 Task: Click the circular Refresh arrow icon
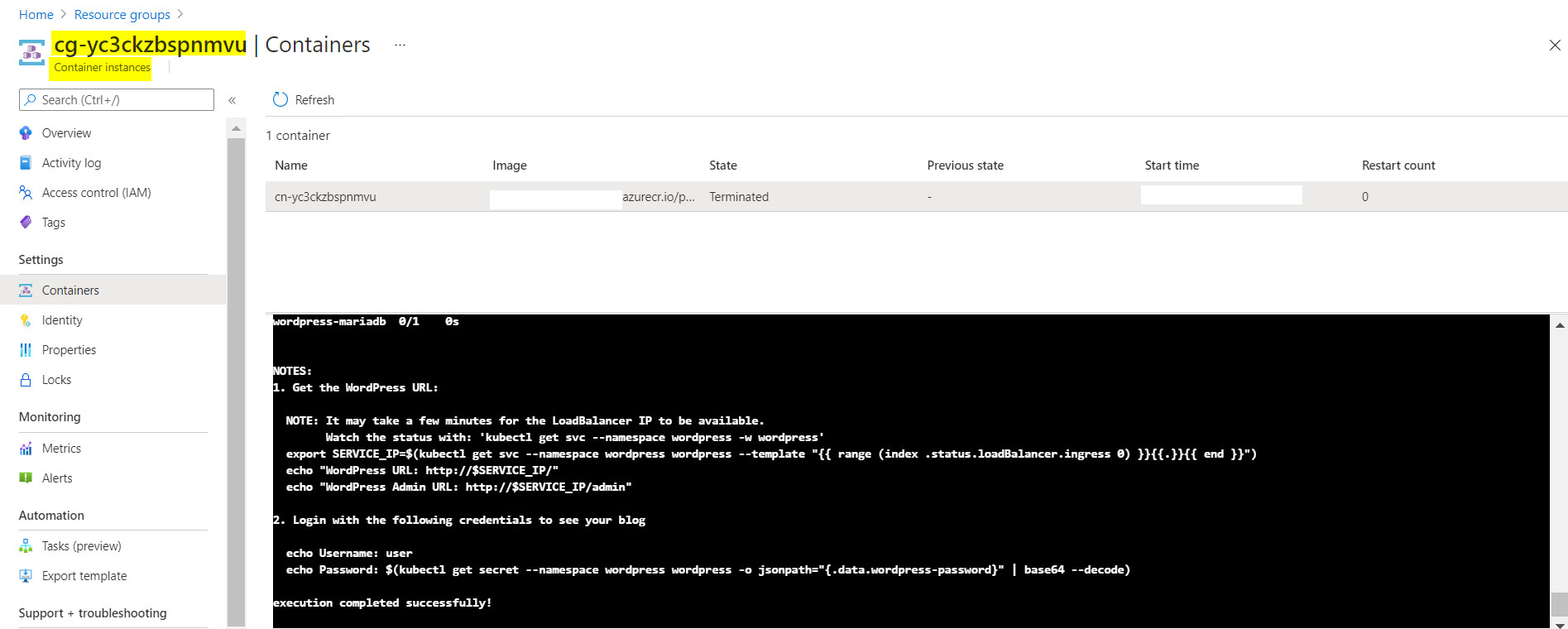[x=281, y=99]
